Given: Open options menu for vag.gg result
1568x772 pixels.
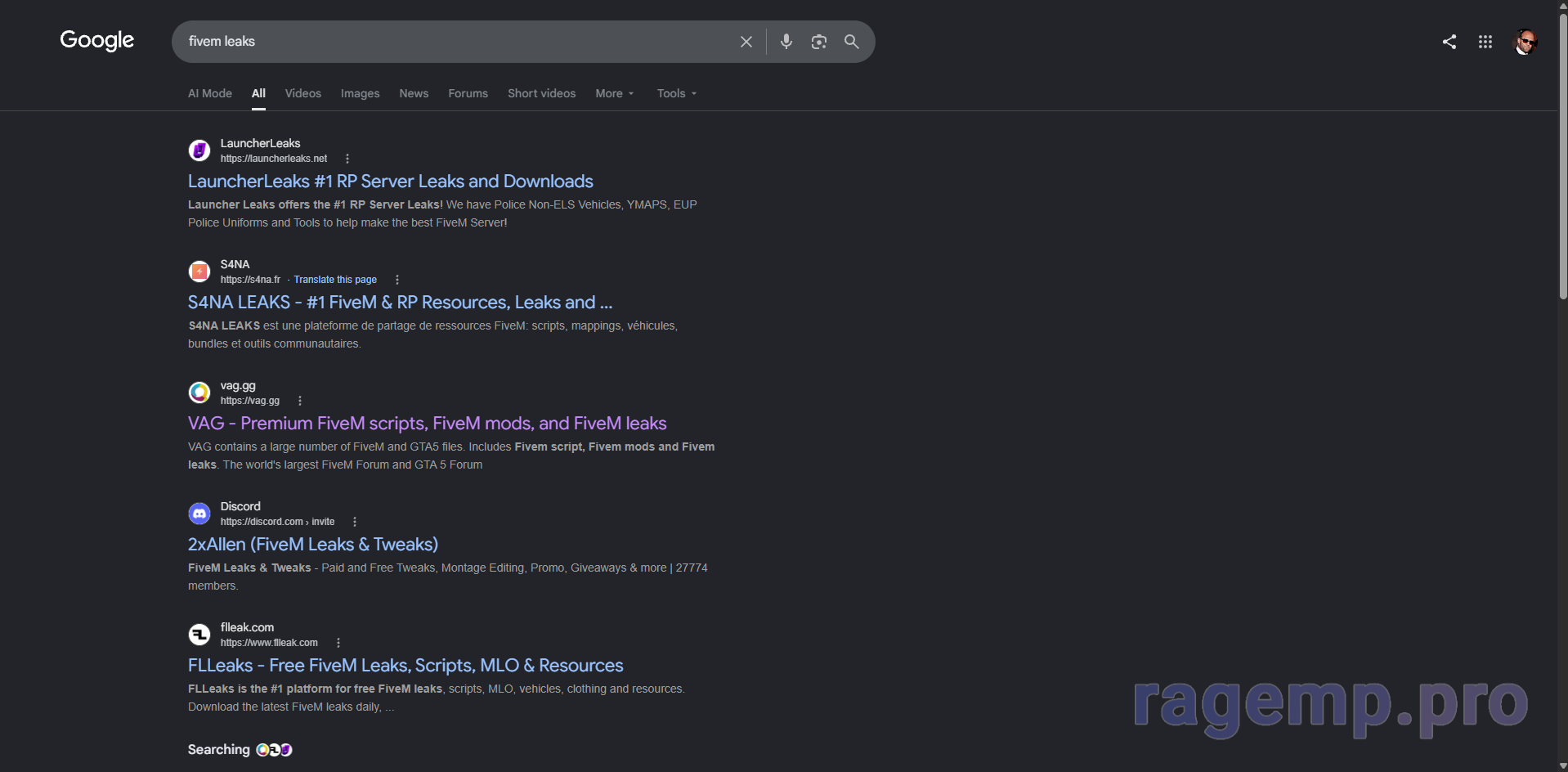Looking at the screenshot, I should tap(300, 401).
